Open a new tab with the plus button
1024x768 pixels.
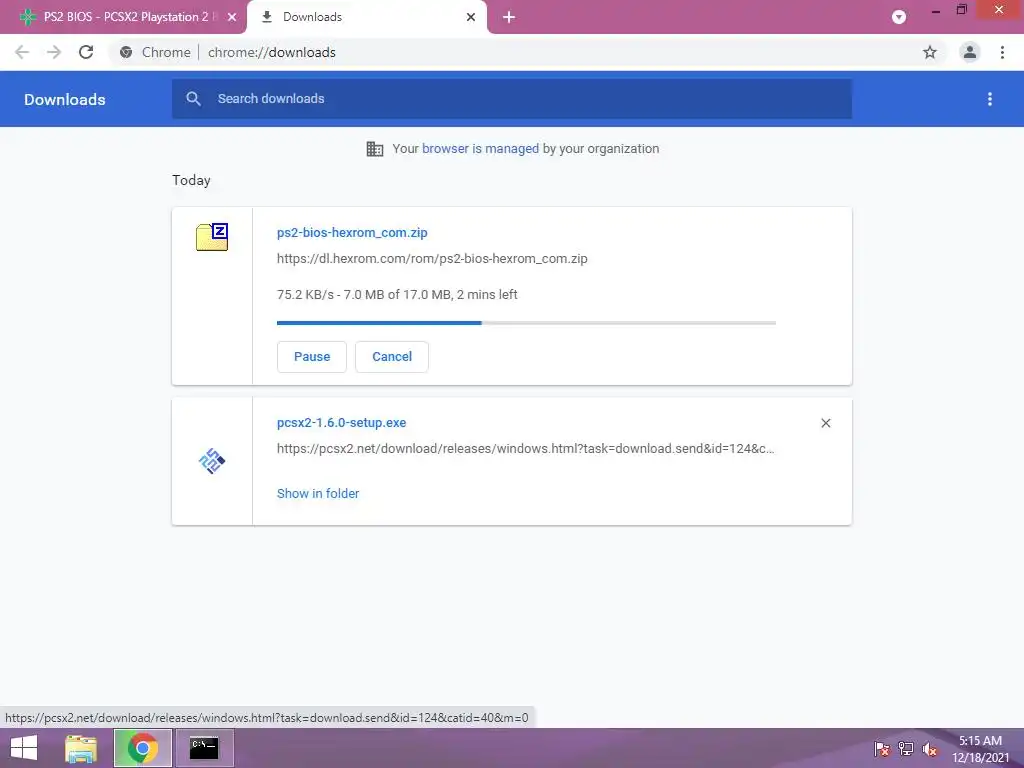pos(509,17)
